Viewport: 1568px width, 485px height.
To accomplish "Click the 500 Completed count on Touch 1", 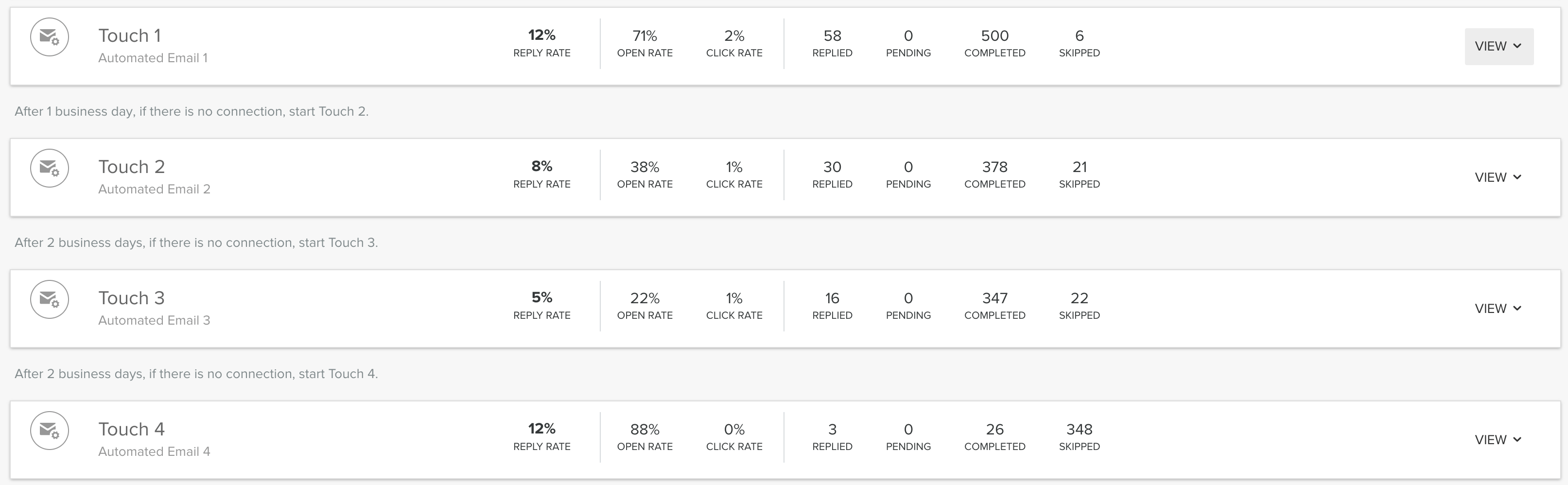I will click(994, 36).
